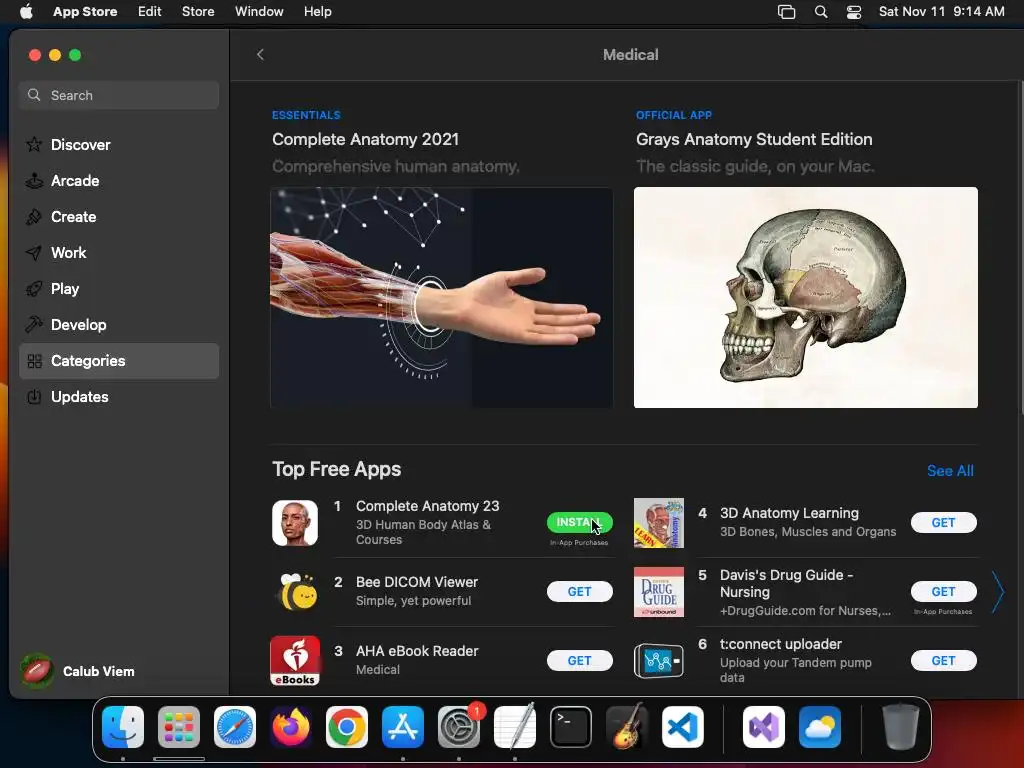Select the Categories grid icon
Image resolution: width=1024 pixels, height=768 pixels.
[34, 360]
